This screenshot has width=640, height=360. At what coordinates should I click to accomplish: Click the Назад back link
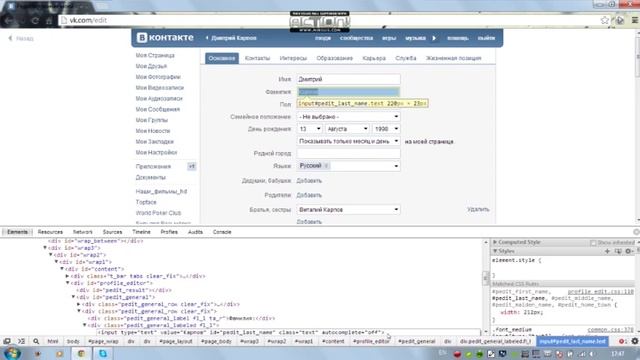(21, 38)
